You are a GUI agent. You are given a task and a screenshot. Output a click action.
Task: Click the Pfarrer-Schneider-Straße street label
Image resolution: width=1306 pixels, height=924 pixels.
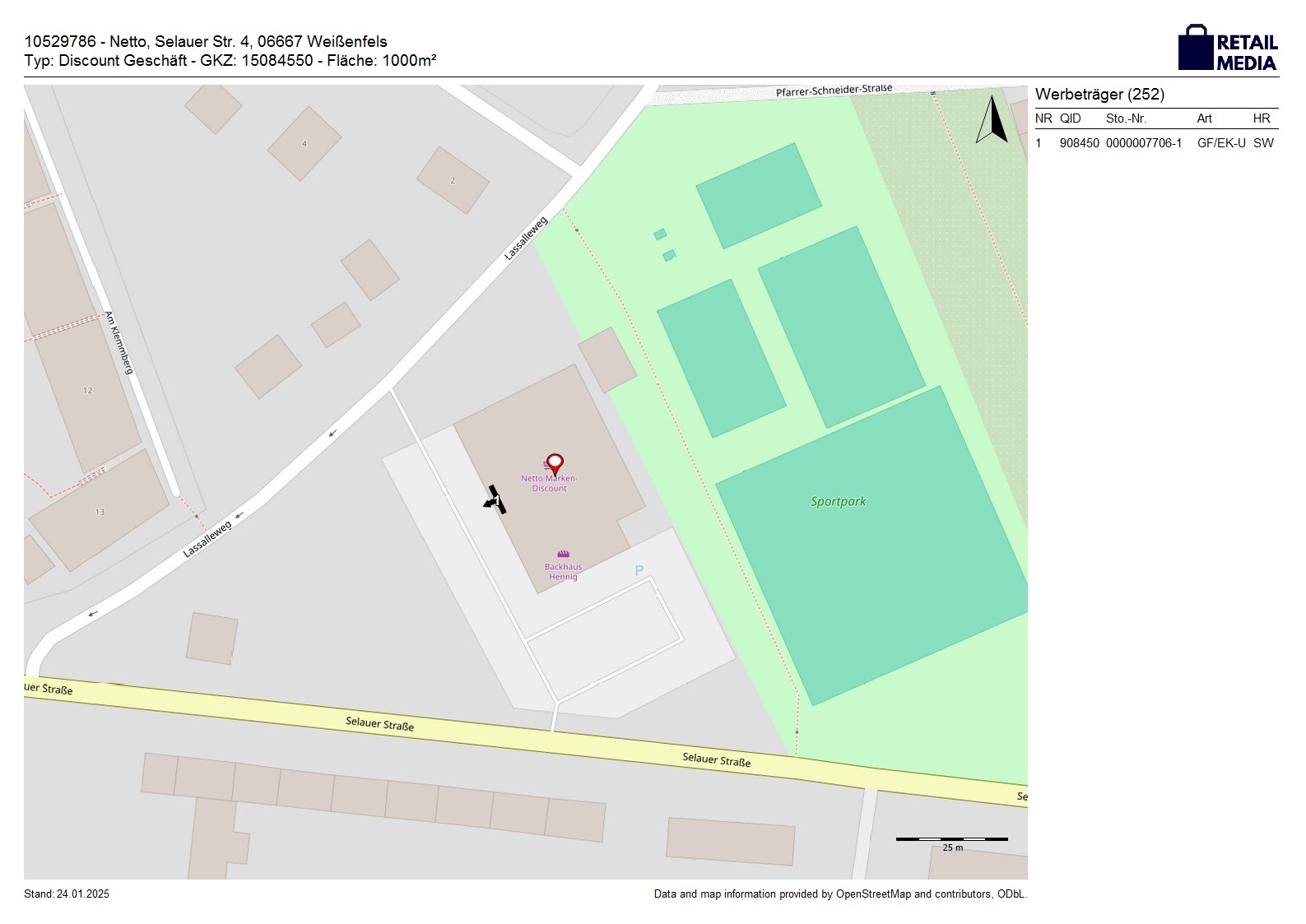point(834,91)
